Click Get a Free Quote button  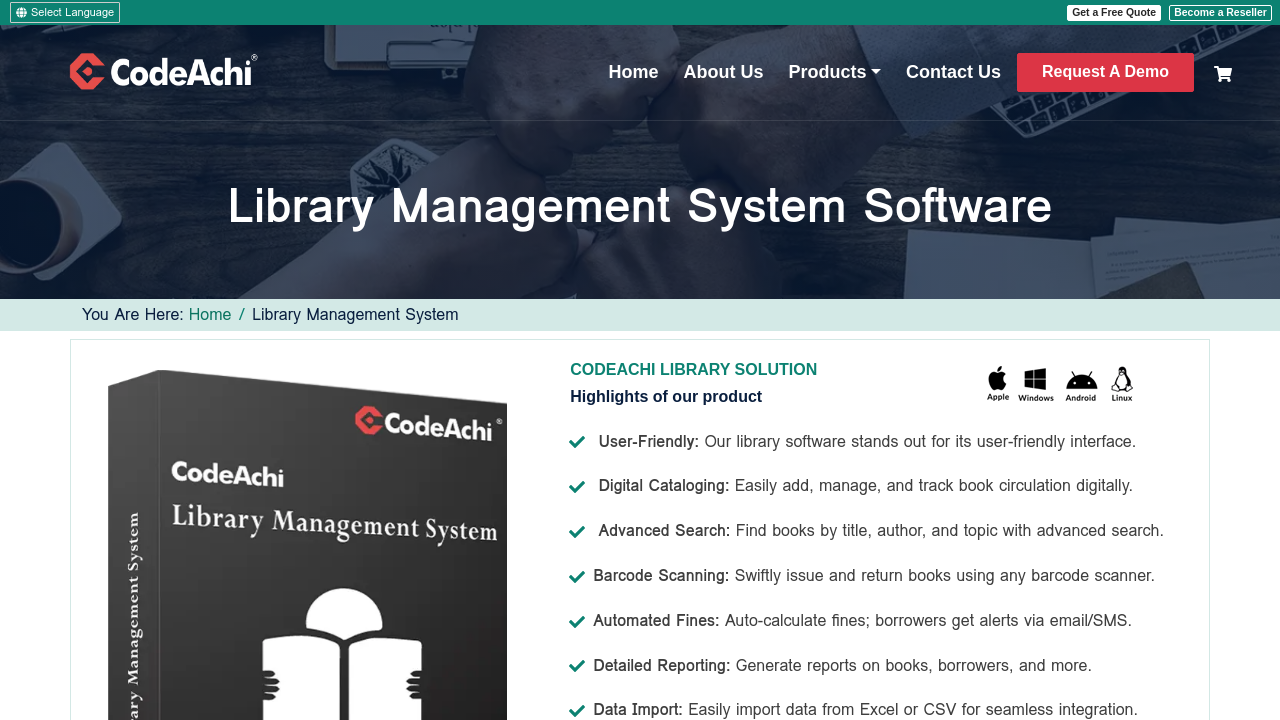[x=1114, y=13]
